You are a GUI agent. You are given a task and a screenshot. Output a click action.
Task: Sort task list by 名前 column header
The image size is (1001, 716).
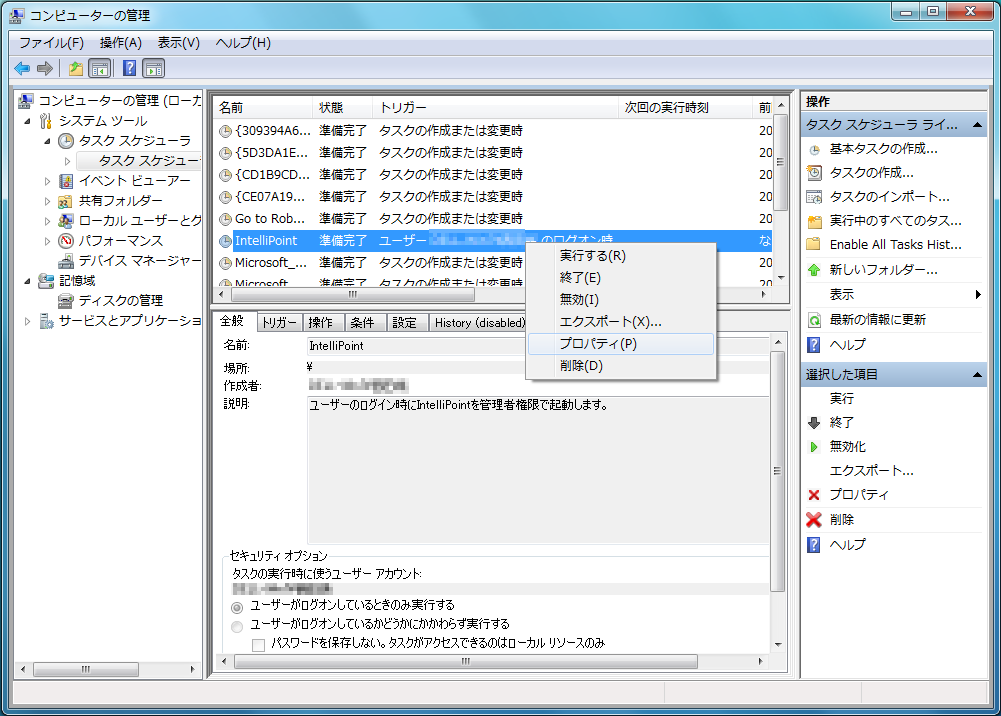click(x=264, y=108)
